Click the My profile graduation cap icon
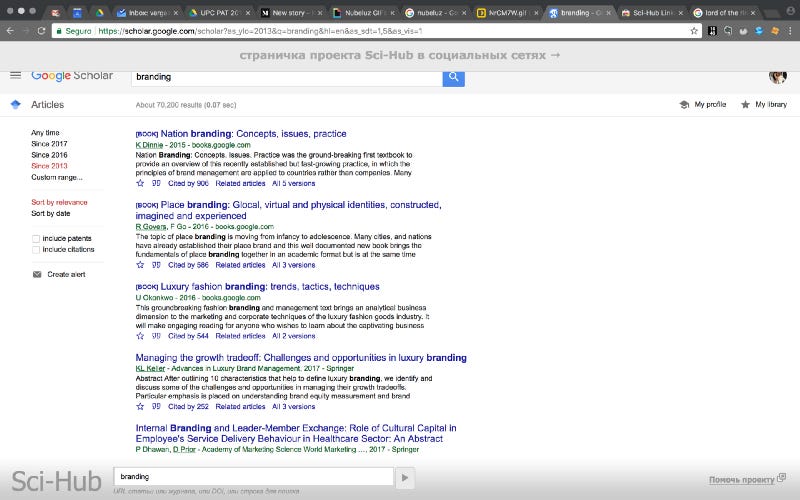800x500 pixels. pyautogui.click(x=684, y=105)
